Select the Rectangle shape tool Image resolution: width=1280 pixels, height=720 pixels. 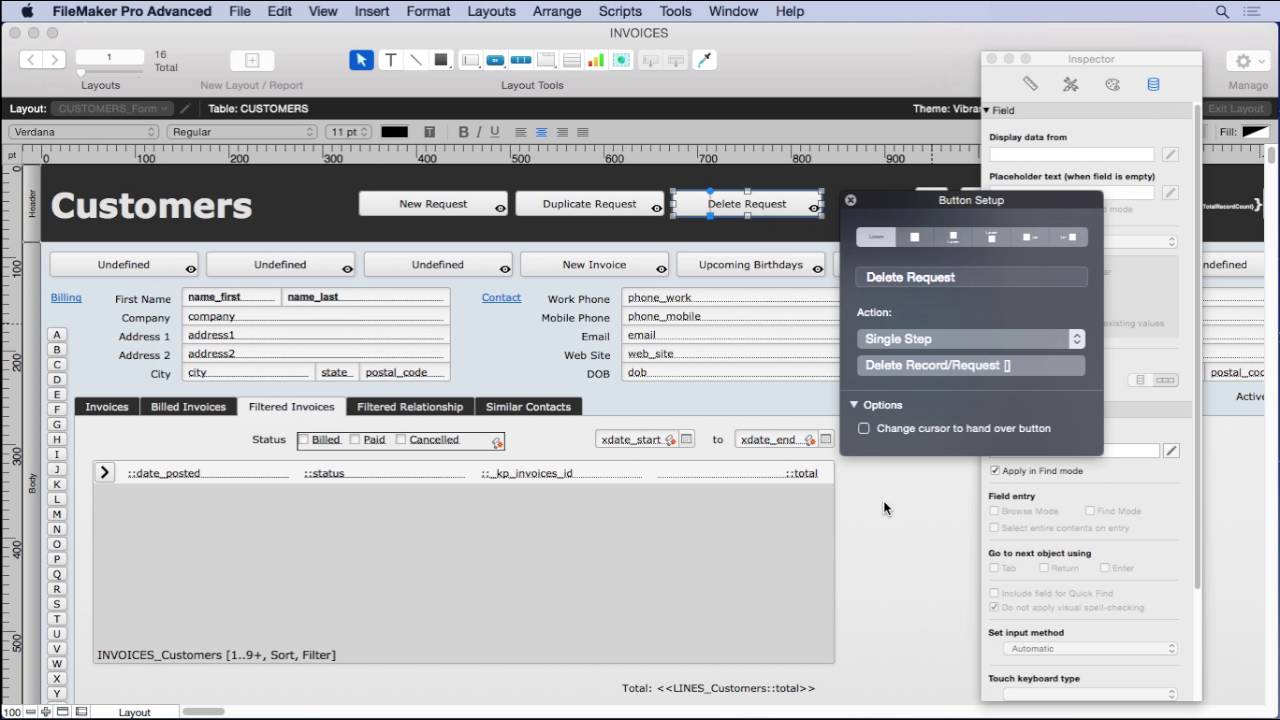(440, 60)
